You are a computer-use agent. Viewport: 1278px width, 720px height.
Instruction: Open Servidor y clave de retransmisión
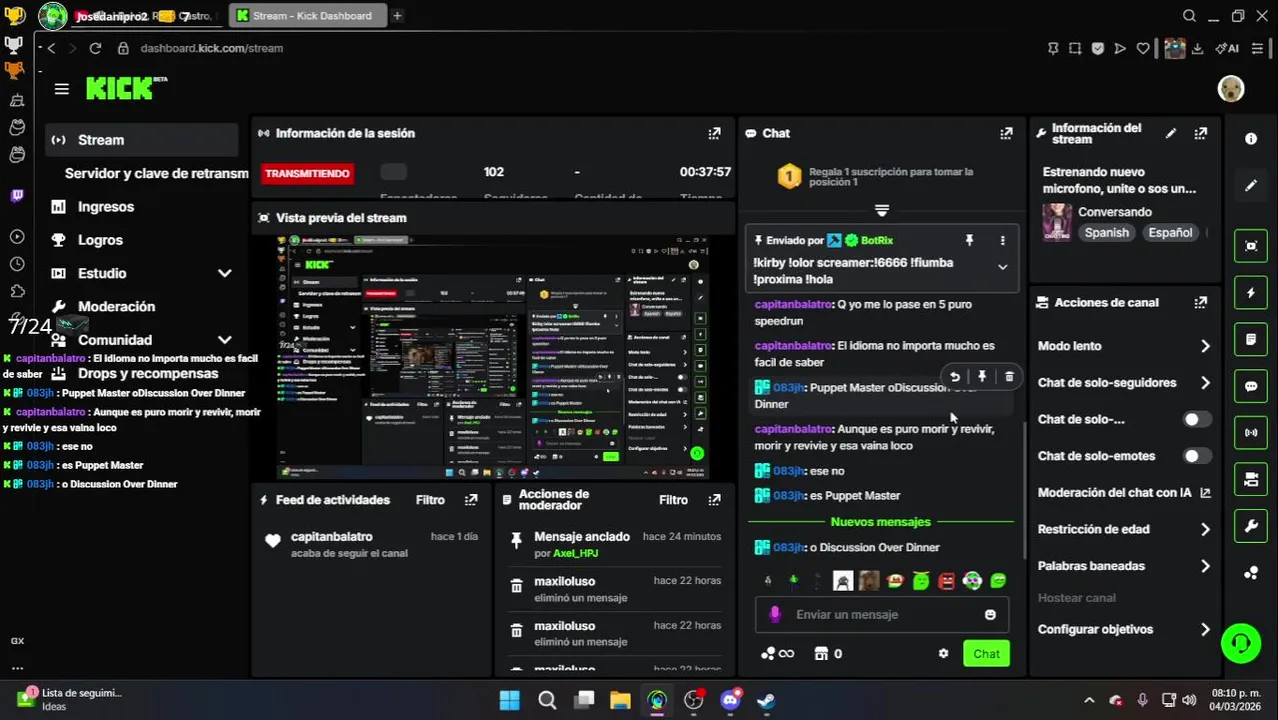point(156,173)
